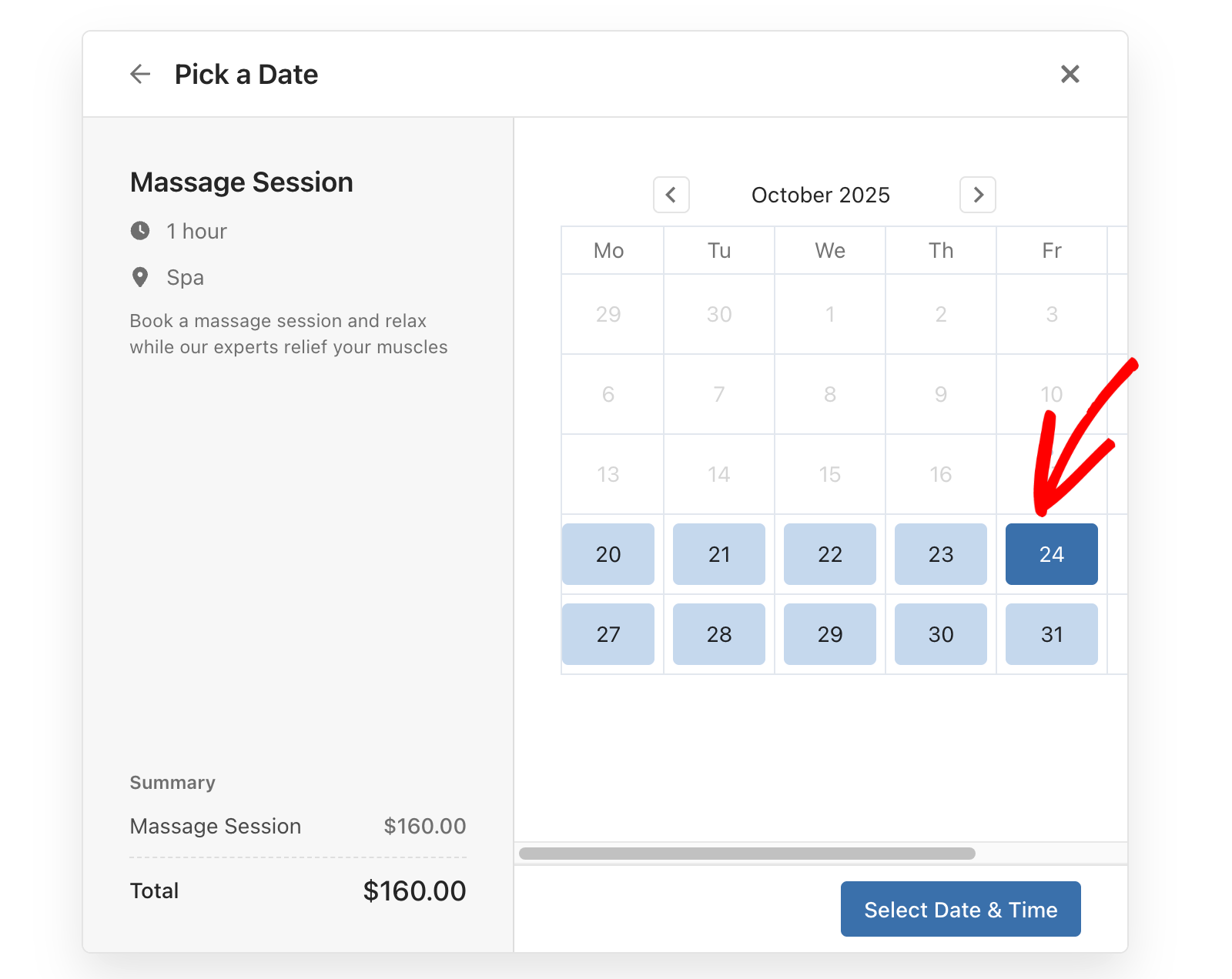Viewport: 1232px width, 979px height.
Task: Advance calendar to next month
Action: (978, 195)
